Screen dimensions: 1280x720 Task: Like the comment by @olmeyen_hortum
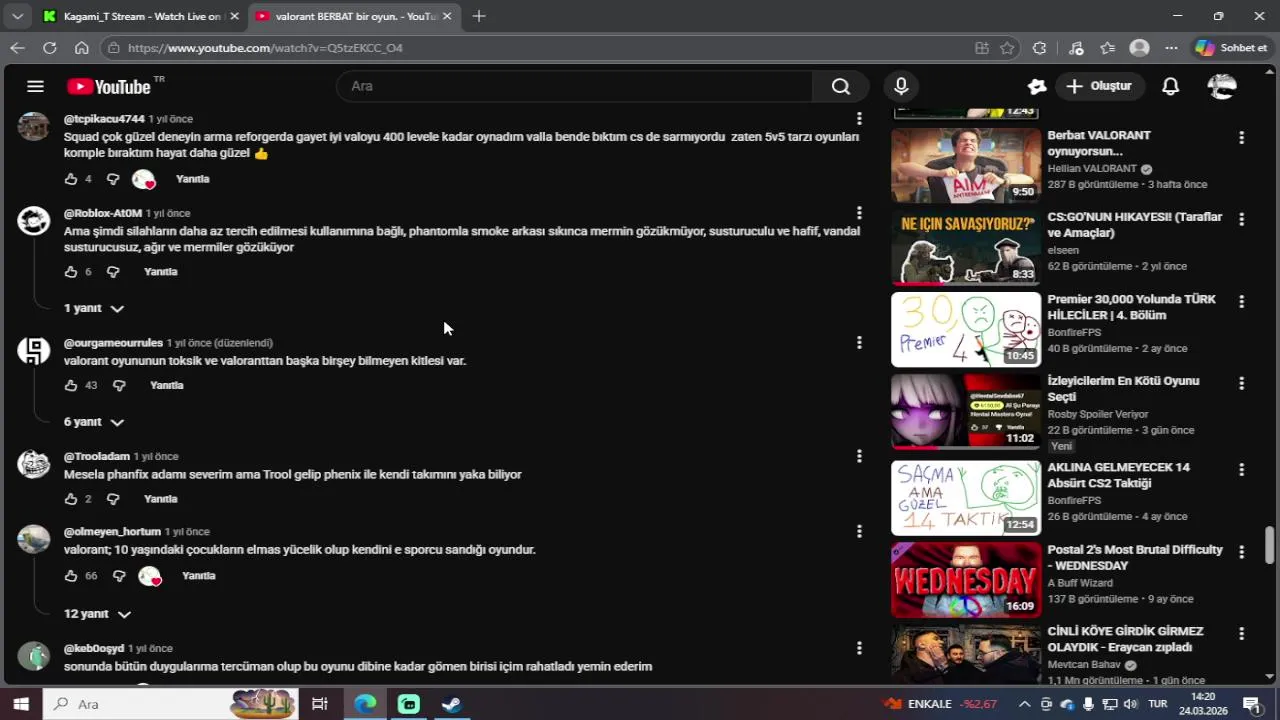coord(71,576)
